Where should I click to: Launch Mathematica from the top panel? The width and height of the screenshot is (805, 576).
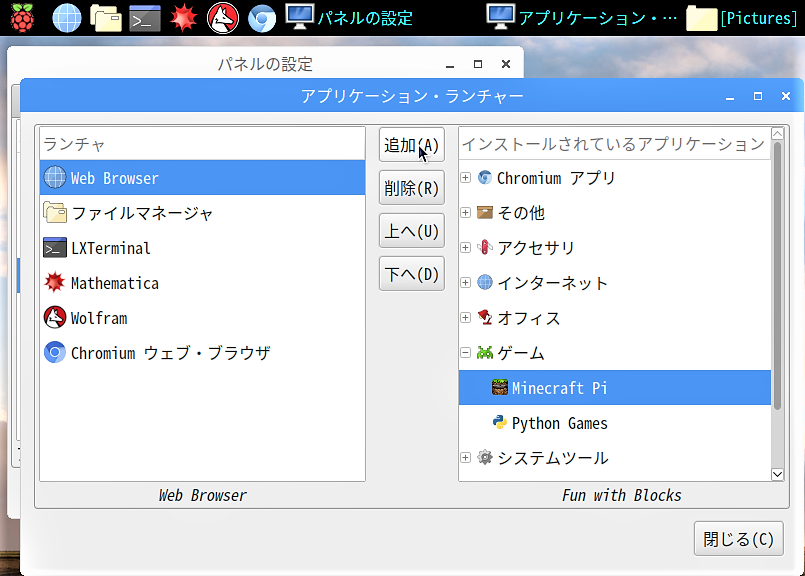click(x=184, y=18)
